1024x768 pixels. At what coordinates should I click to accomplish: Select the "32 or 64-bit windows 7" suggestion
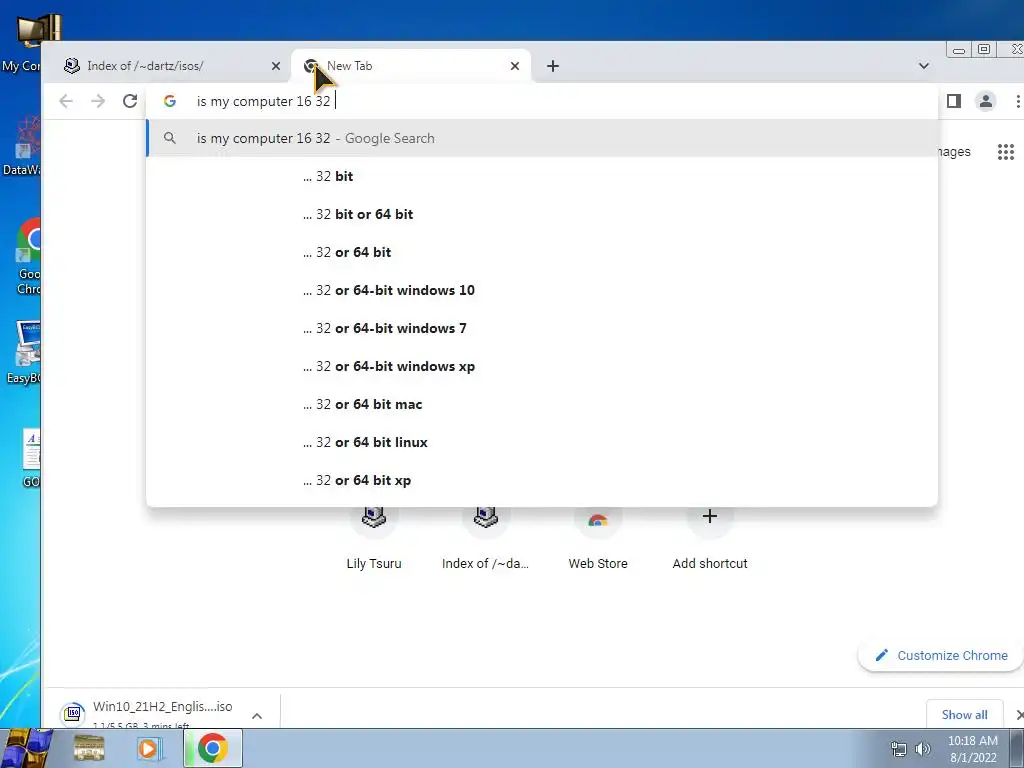(x=542, y=328)
